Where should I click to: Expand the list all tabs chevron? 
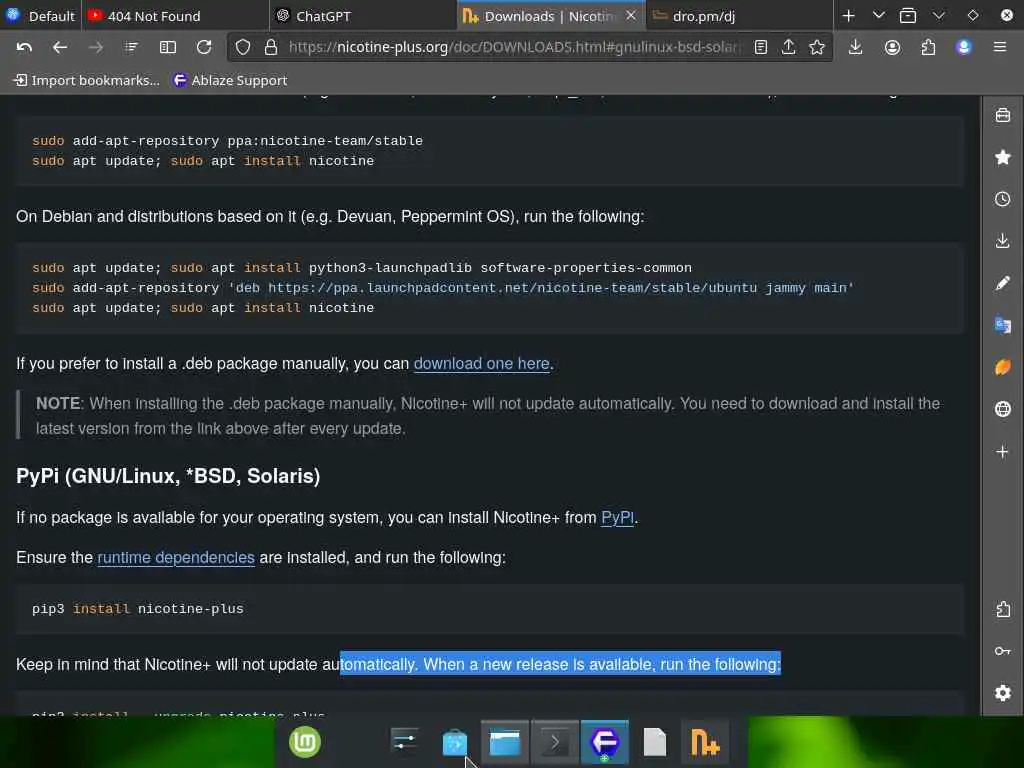pos(879,16)
